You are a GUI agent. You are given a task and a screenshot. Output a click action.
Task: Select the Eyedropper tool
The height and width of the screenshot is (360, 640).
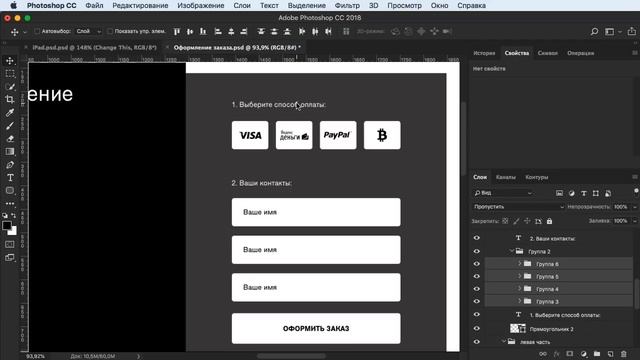coord(10,112)
